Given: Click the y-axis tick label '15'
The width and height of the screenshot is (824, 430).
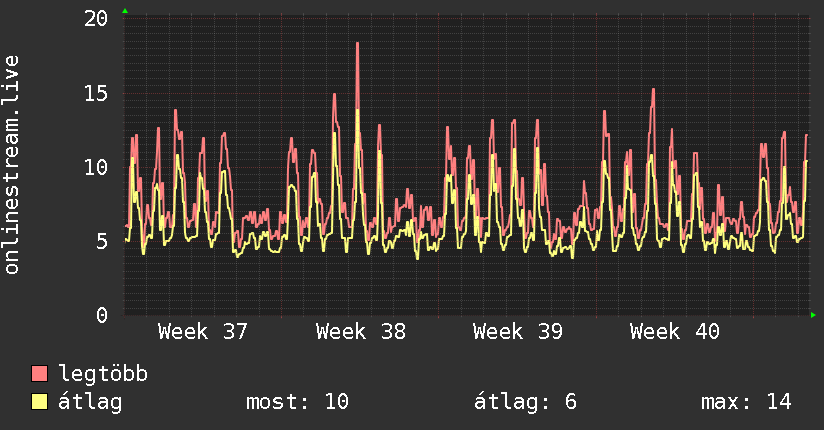Looking at the screenshot, I should coord(96,94).
